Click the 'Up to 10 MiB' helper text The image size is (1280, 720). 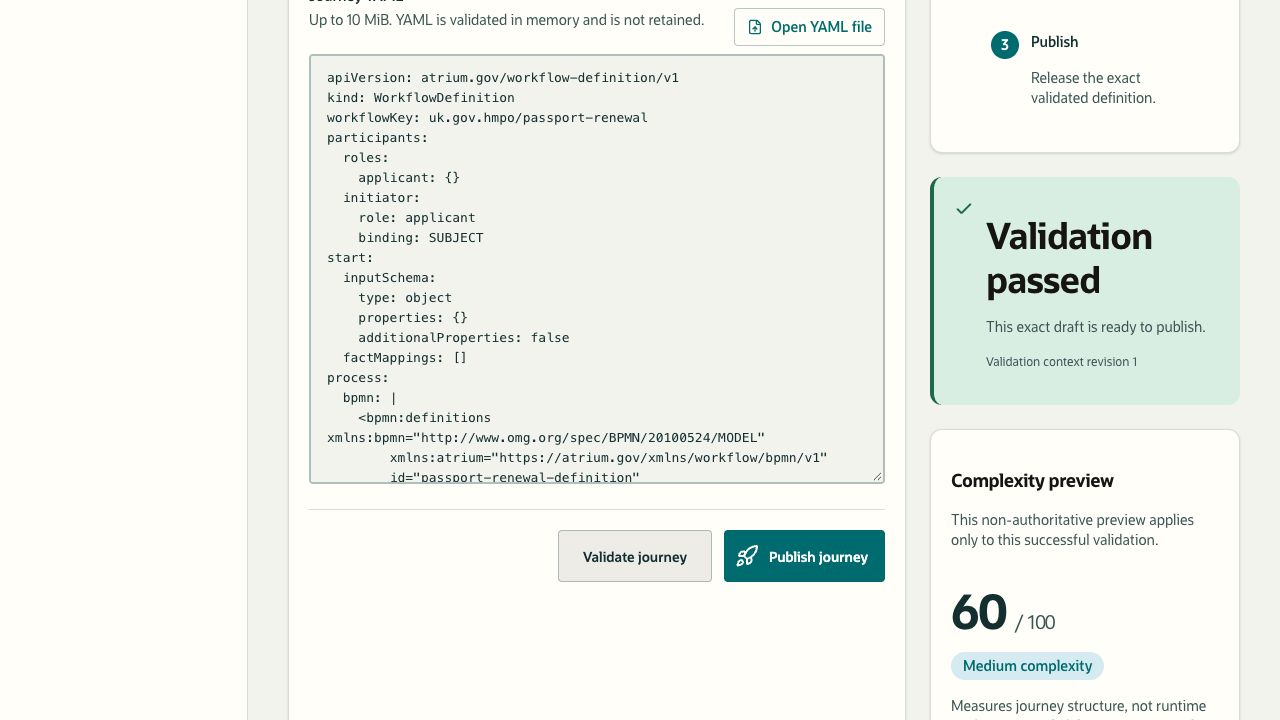[x=506, y=20]
